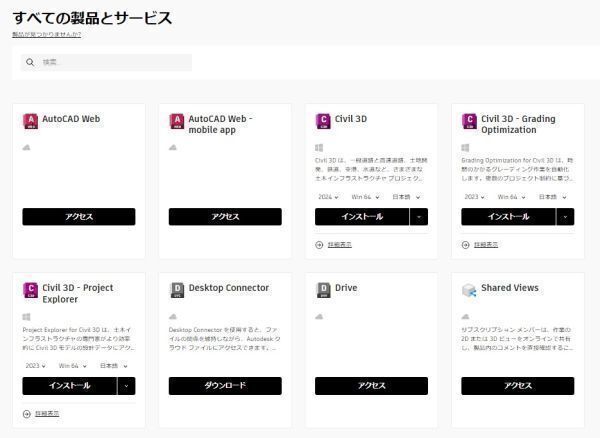Viewport: 600px width, 438px height.
Task: Click cloud platform icon under AutoCAD Web
Action: tap(26, 147)
